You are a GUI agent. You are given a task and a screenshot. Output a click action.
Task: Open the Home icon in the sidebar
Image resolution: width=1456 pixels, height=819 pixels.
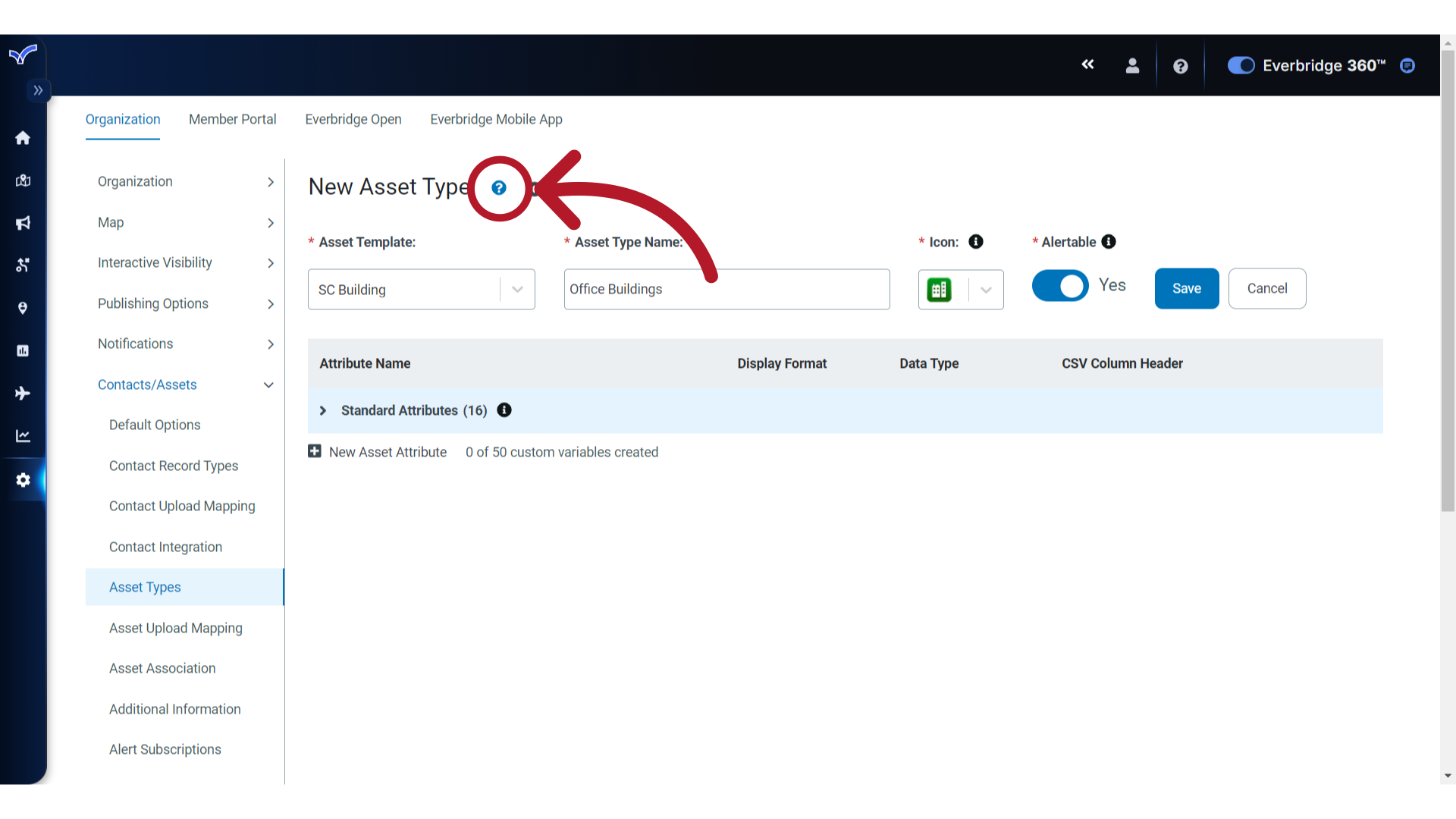click(x=23, y=138)
